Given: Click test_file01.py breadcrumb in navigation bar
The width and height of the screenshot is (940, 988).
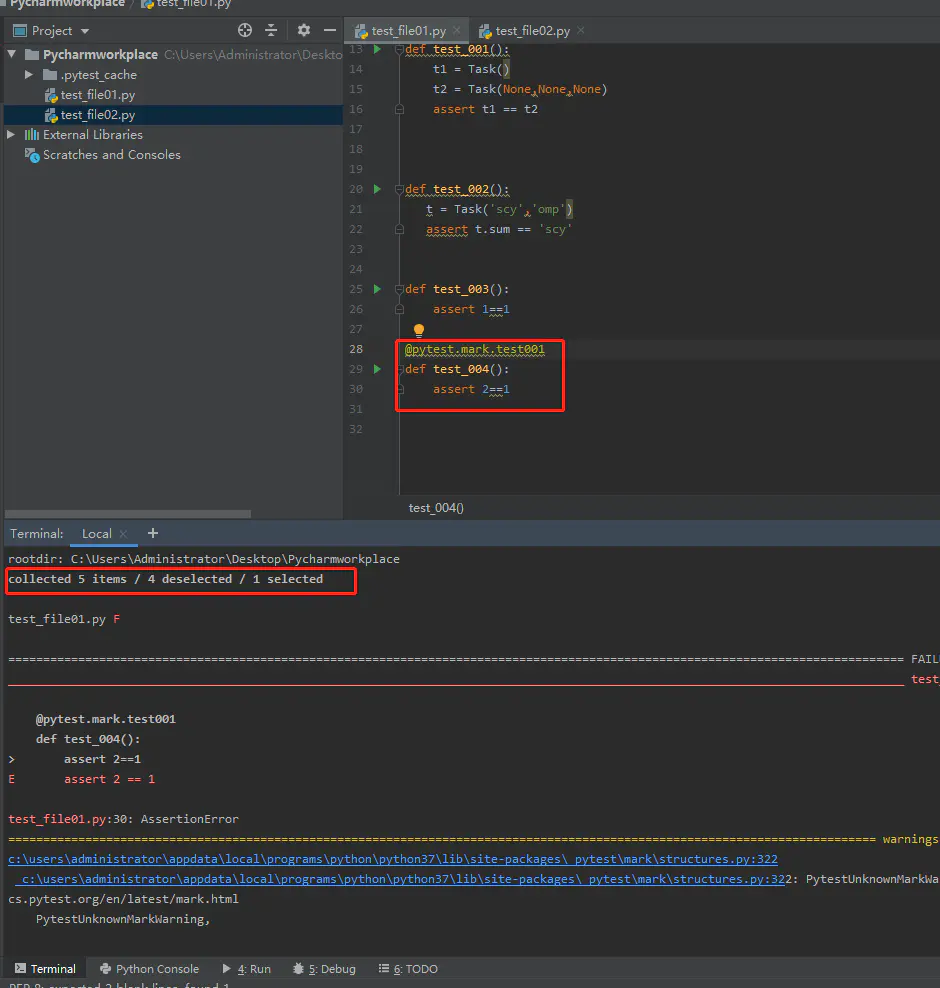Looking at the screenshot, I should click(x=186, y=4).
